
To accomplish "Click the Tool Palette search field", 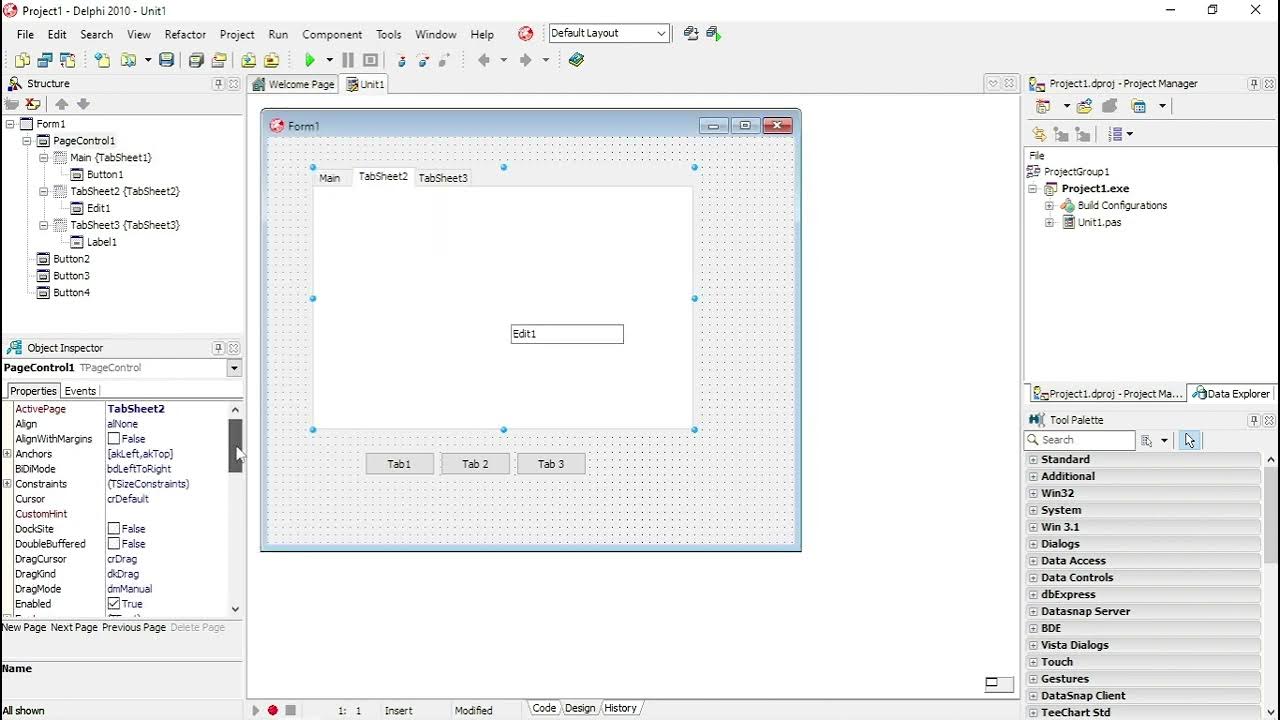I will coord(1080,440).
